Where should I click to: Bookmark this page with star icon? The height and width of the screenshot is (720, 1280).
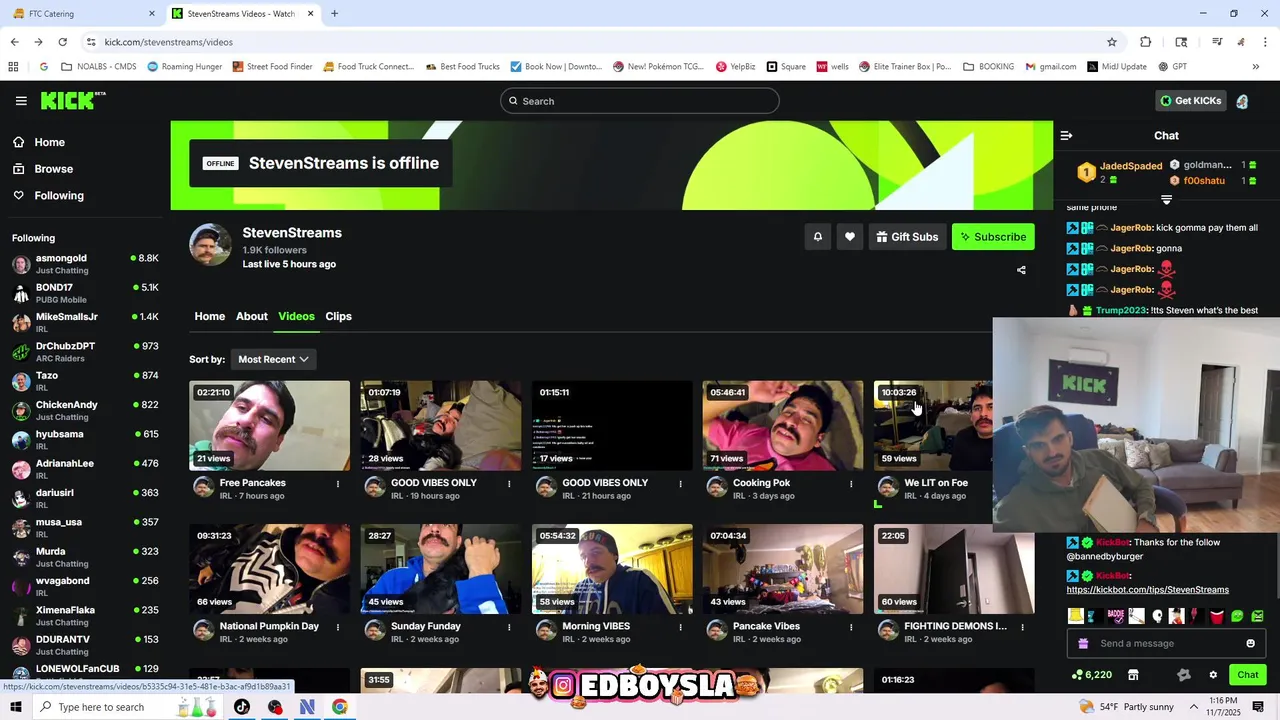(x=1111, y=42)
